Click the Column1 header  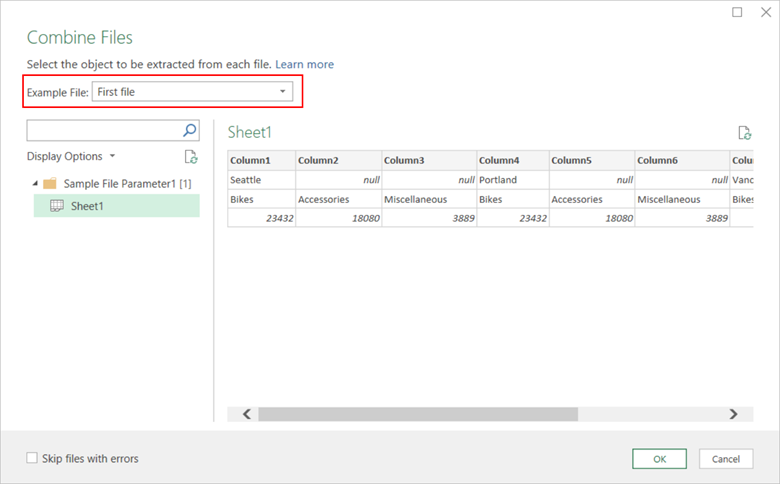pos(262,160)
